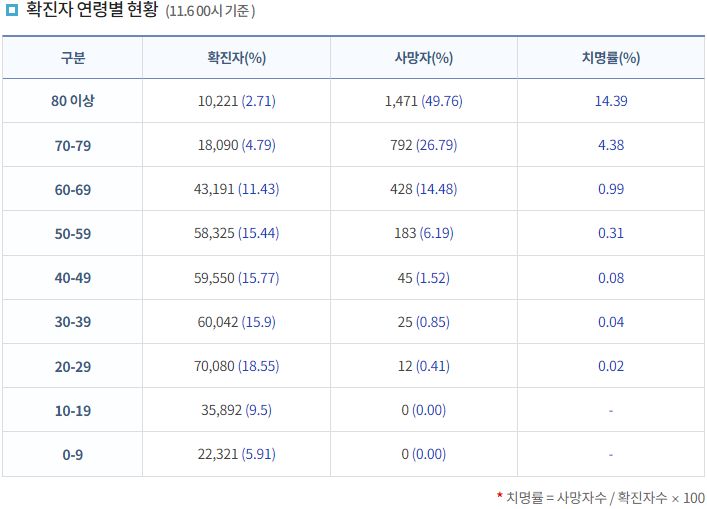Click the cell 10,221 (2.71)
707x509 pixels.
pos(236,101)
